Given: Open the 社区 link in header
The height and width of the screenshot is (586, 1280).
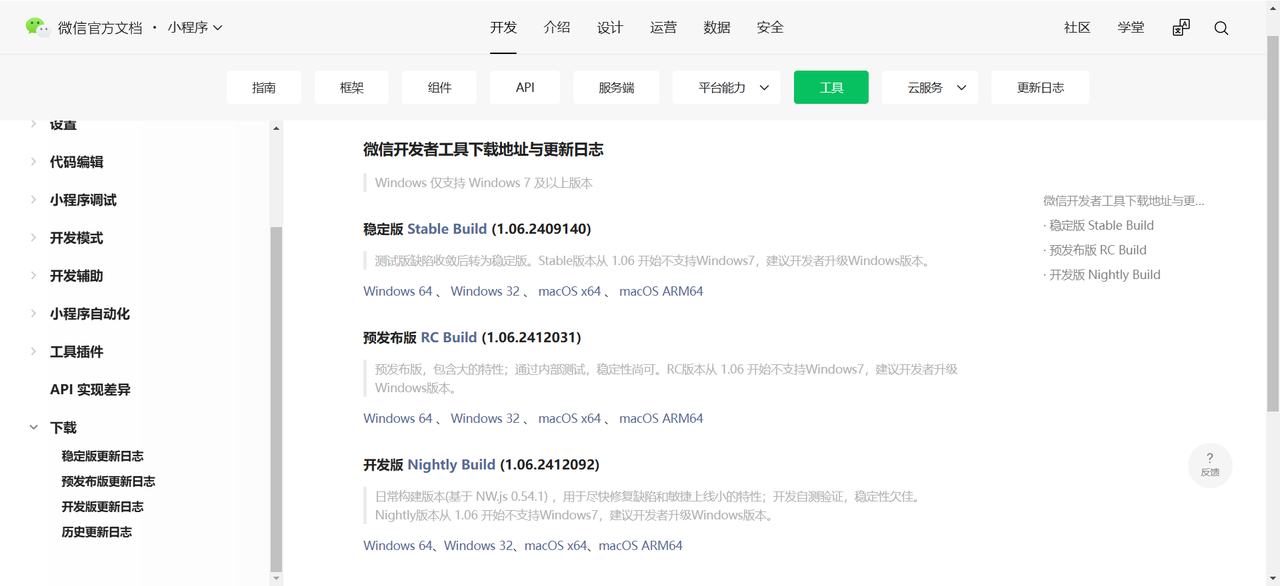Looking at the screenshot, I should click(1077, 28).
